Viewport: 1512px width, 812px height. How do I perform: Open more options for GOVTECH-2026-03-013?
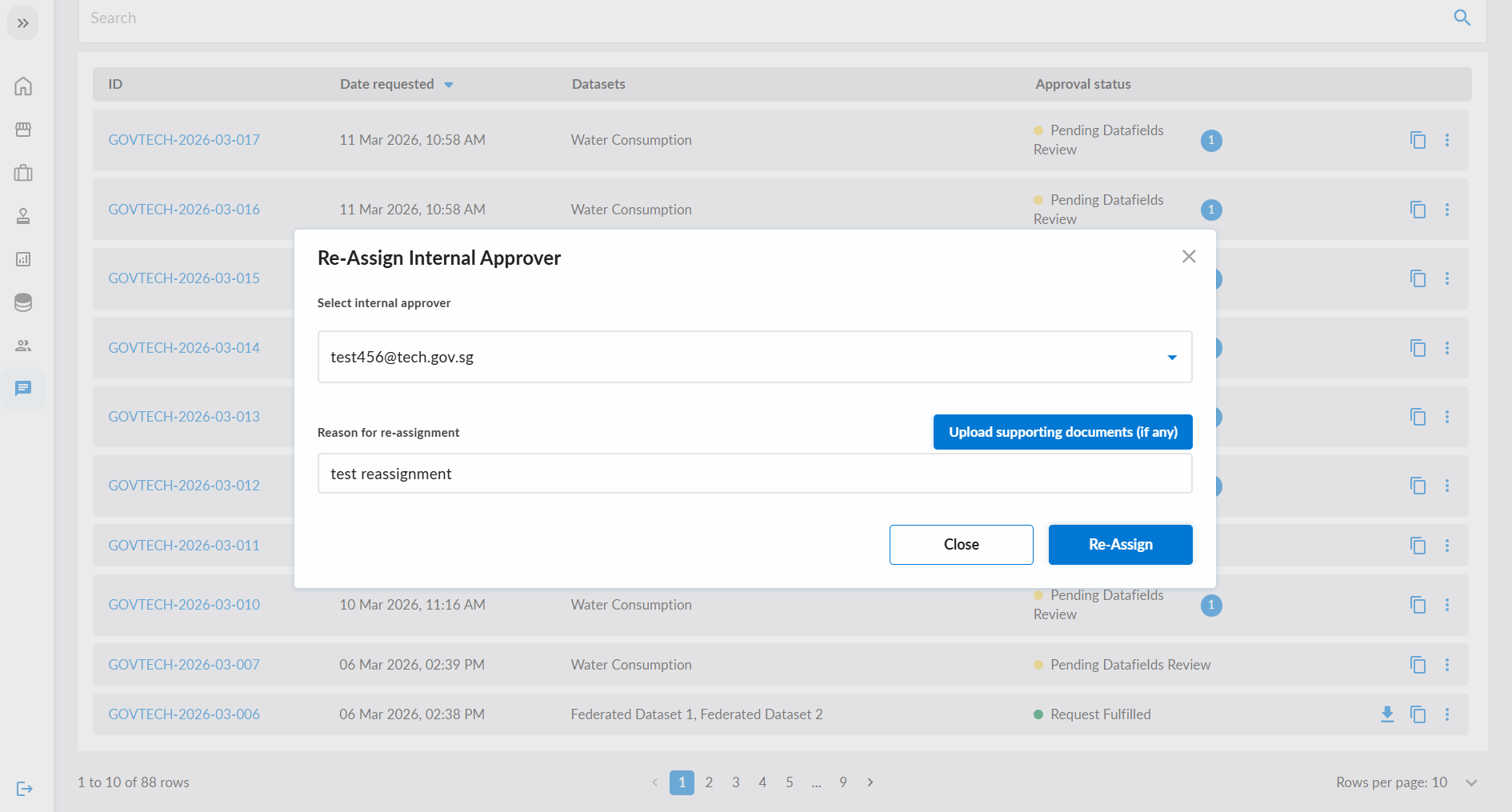pyautogui.click(x=1446, y=417)
